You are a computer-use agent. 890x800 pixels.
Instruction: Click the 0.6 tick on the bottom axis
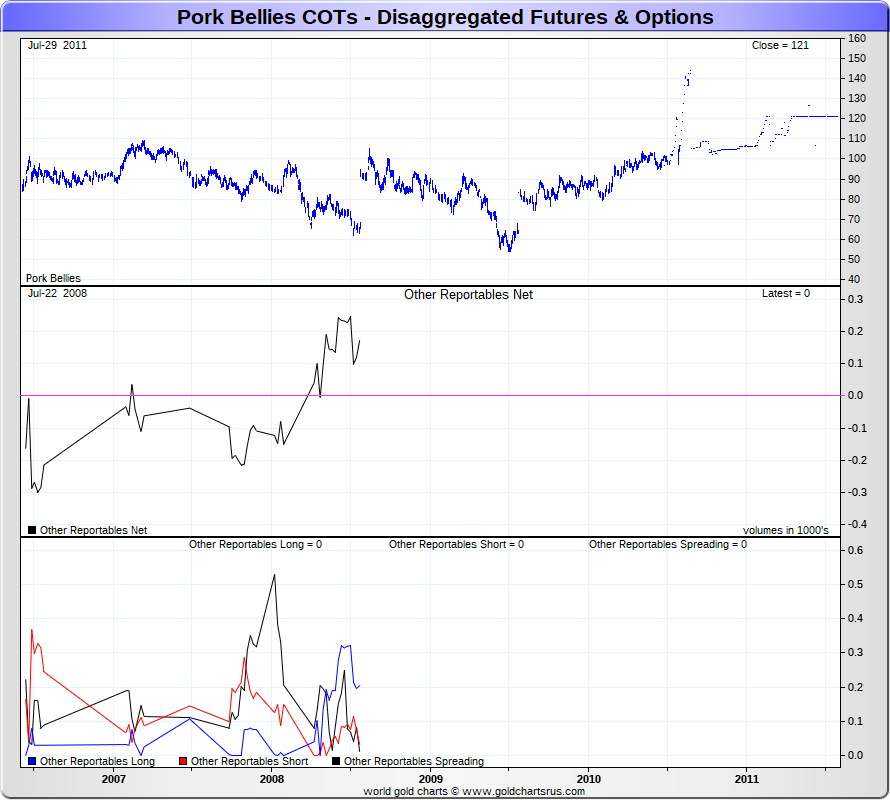tap(855, 550)
